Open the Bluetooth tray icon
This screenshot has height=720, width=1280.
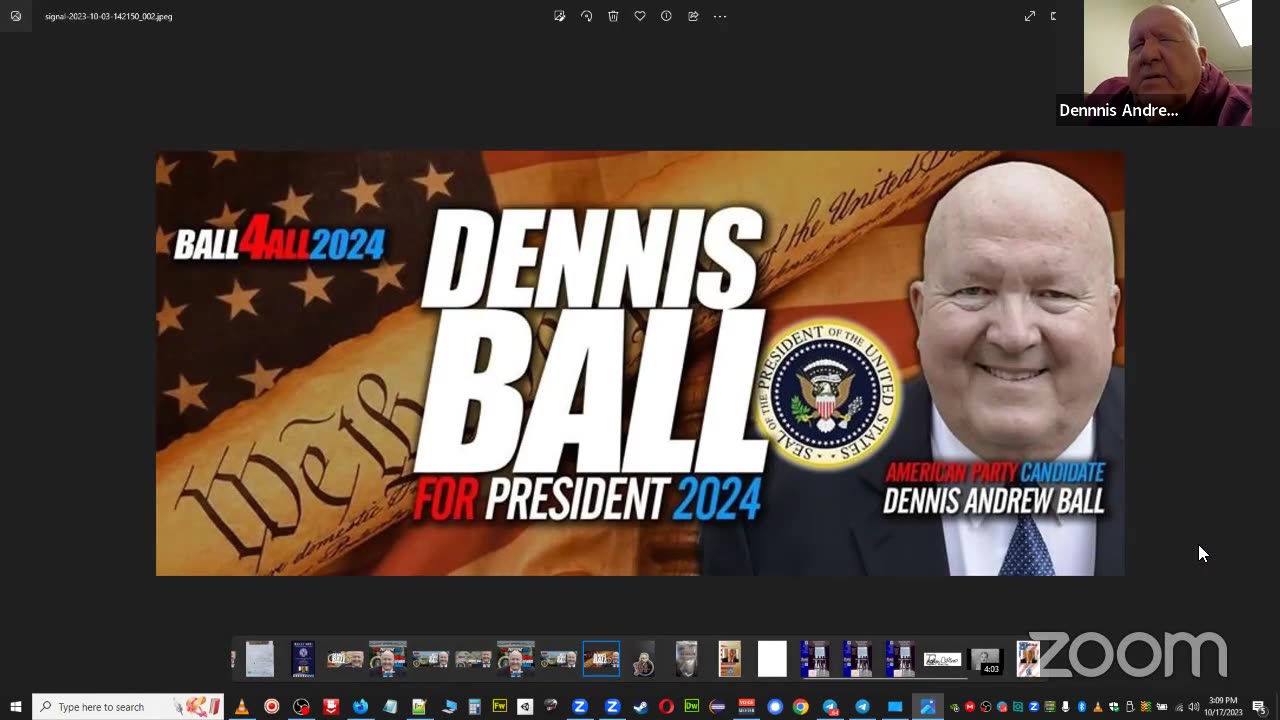[1082, 707]
